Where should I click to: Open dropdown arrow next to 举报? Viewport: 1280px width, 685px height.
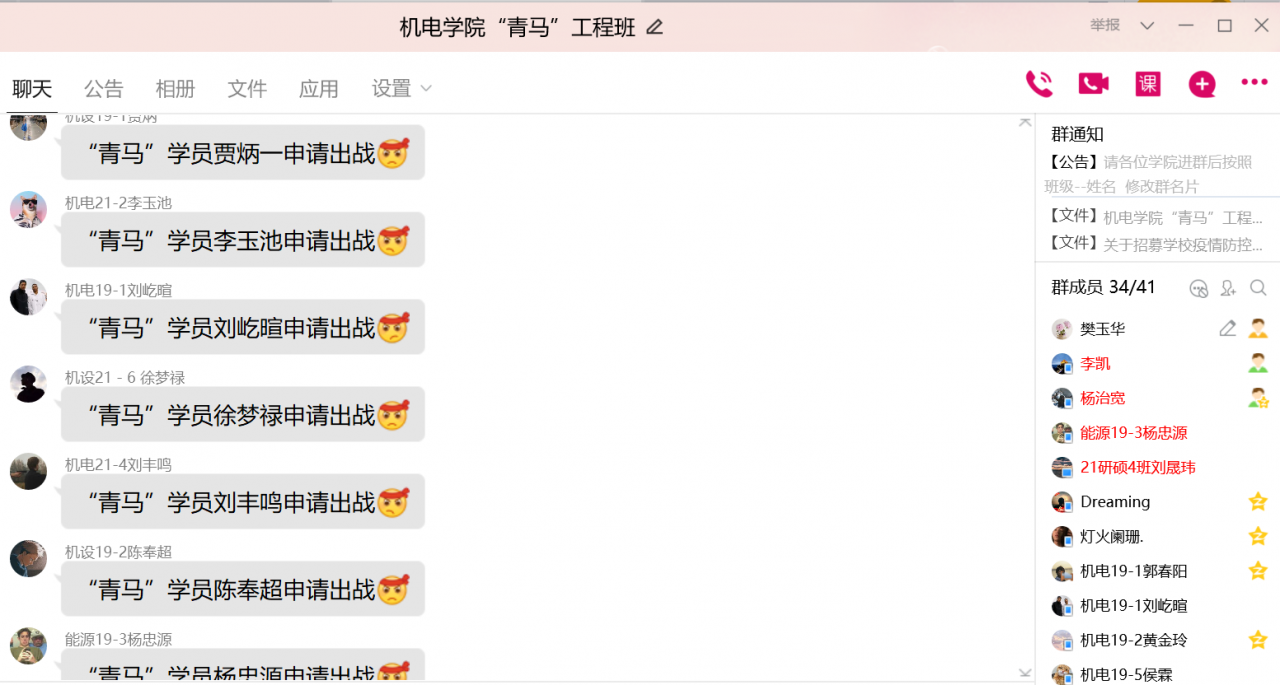tap(1147, 25)
